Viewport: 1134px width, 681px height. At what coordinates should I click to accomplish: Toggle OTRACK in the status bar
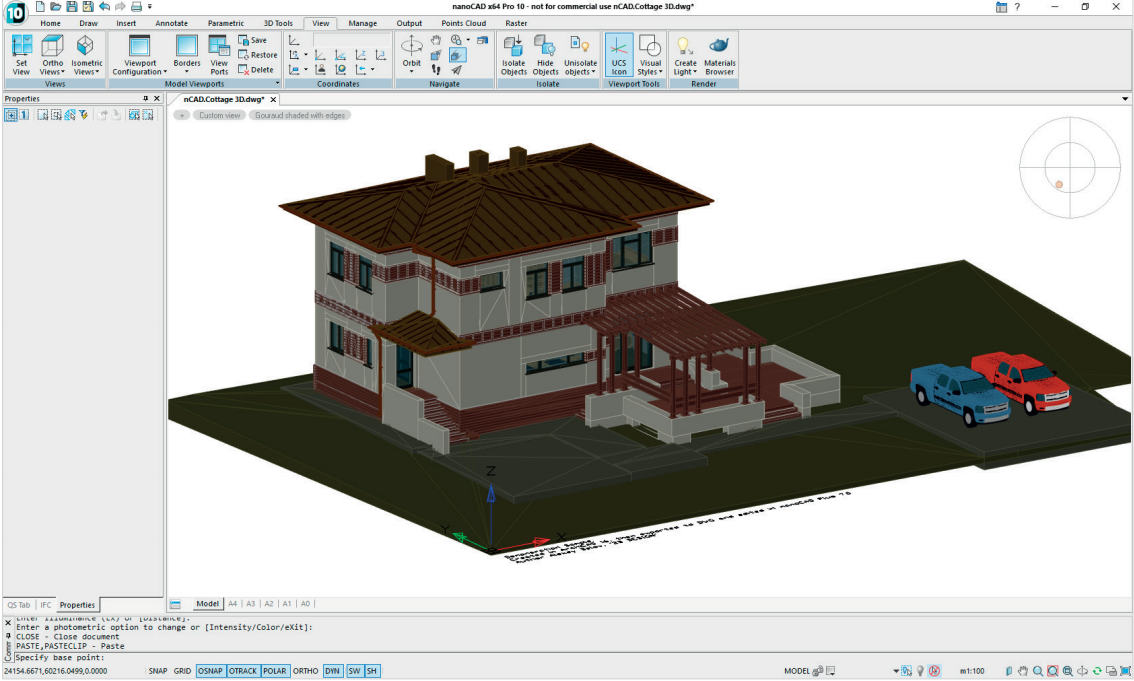pos(242,671)
